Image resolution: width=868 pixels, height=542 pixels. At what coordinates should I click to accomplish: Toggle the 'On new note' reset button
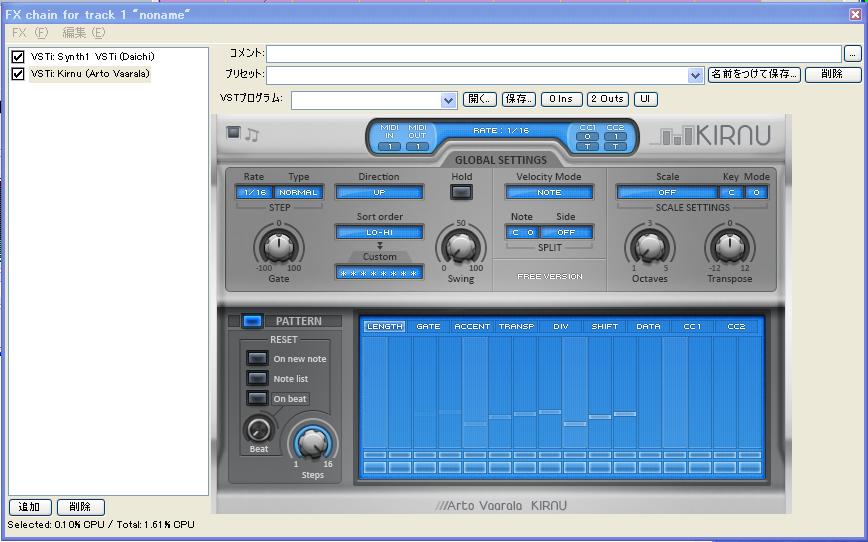257,358
